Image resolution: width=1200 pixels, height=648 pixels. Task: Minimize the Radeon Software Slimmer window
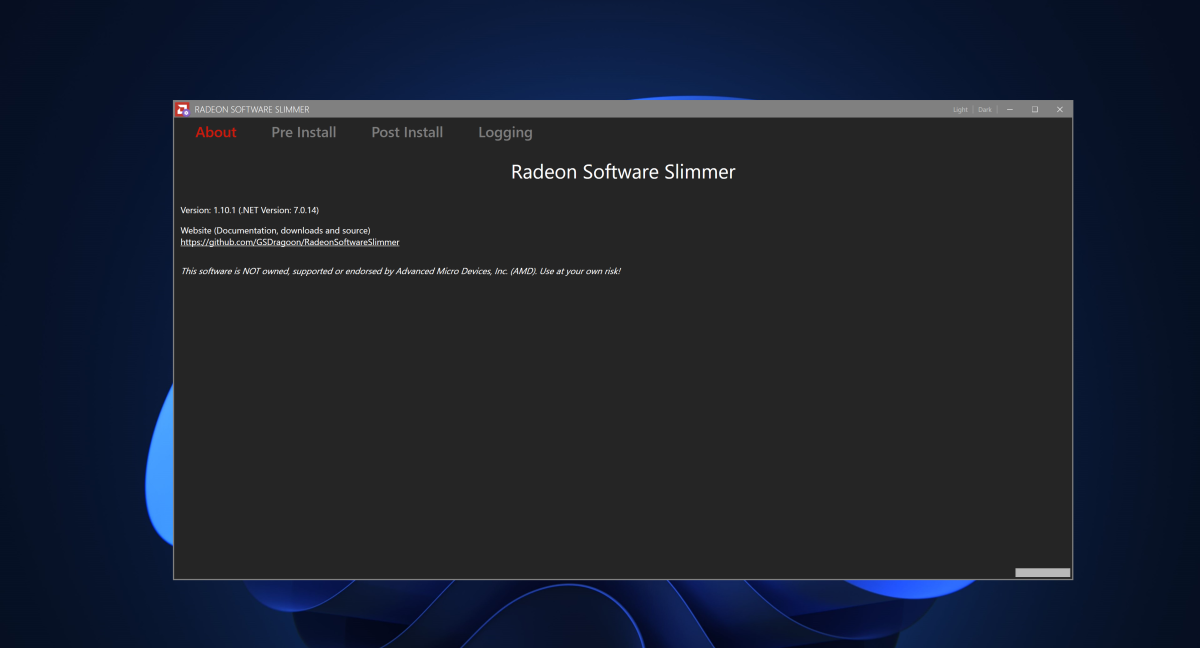(1010, 109)
